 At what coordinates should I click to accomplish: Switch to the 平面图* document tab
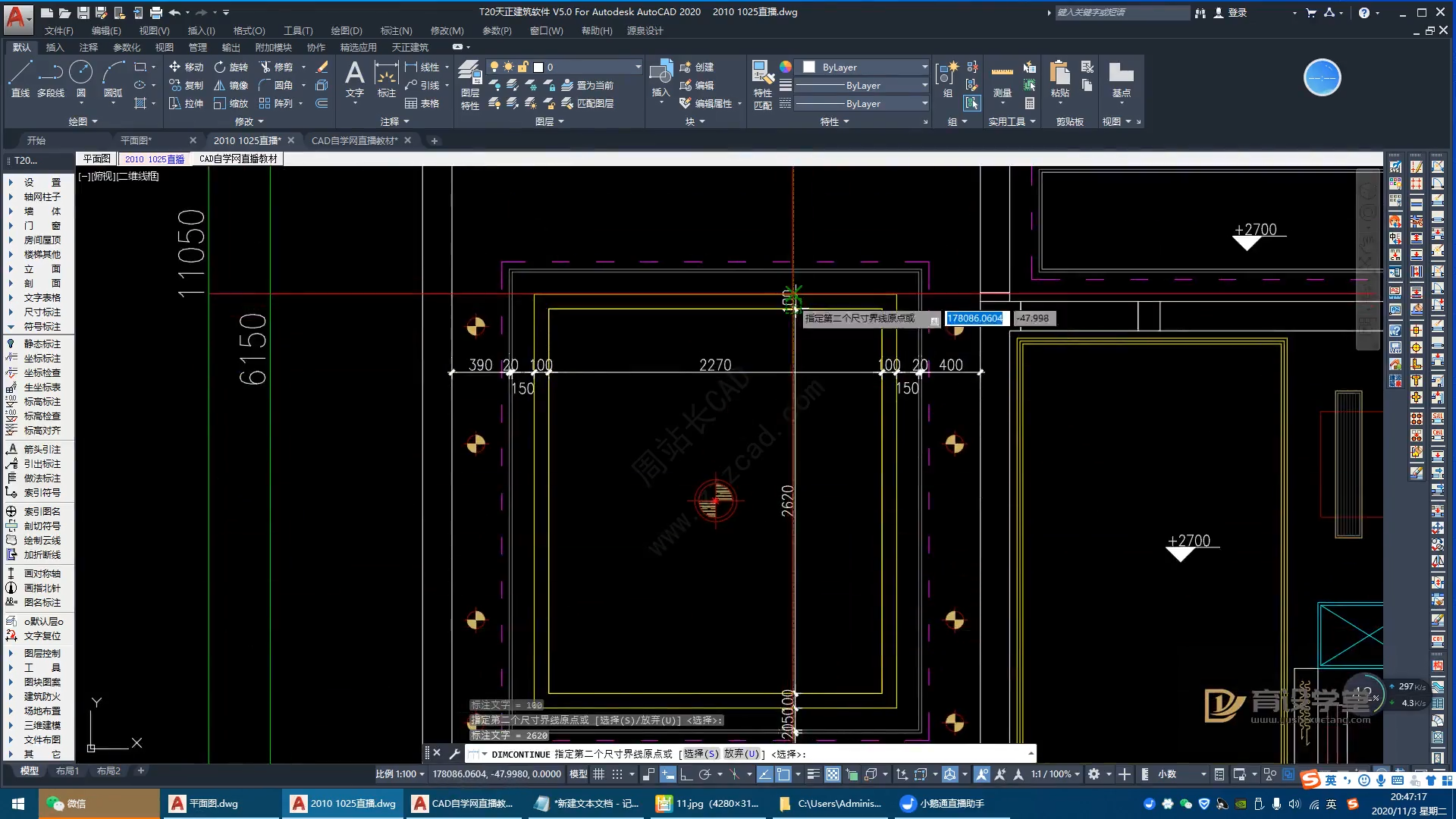[x=136, y=140]
